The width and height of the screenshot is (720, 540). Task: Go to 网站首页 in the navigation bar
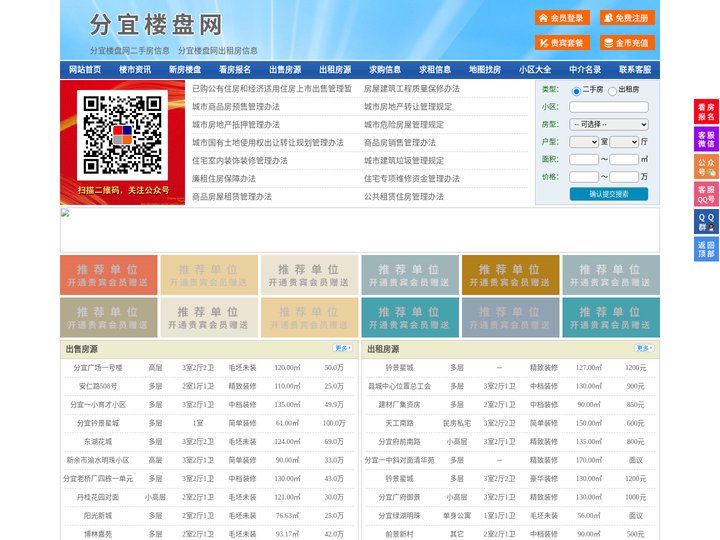click(85, 70)
